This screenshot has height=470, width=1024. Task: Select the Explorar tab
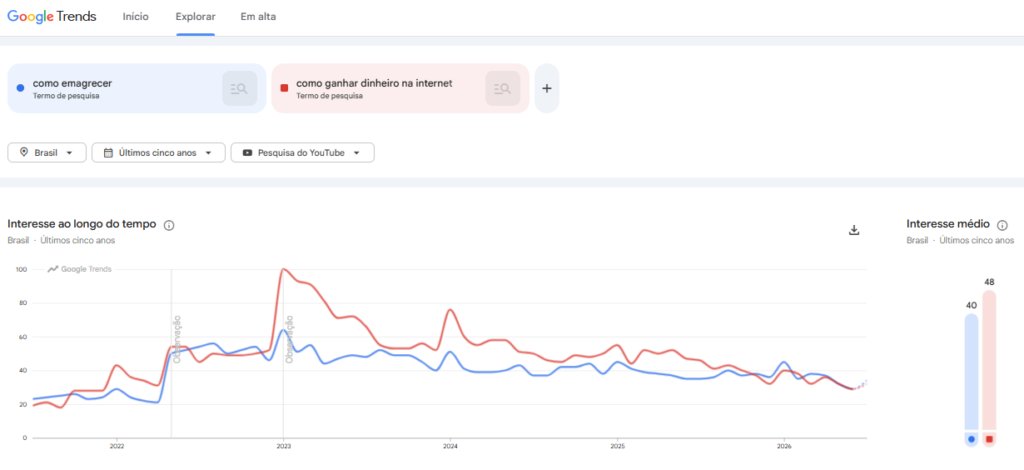click(195, 17)
